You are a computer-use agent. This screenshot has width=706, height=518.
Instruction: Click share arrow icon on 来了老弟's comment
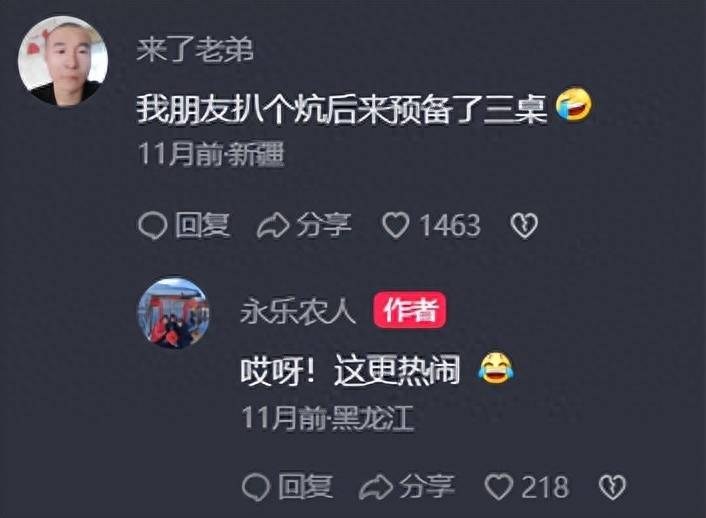pos(273,225)
